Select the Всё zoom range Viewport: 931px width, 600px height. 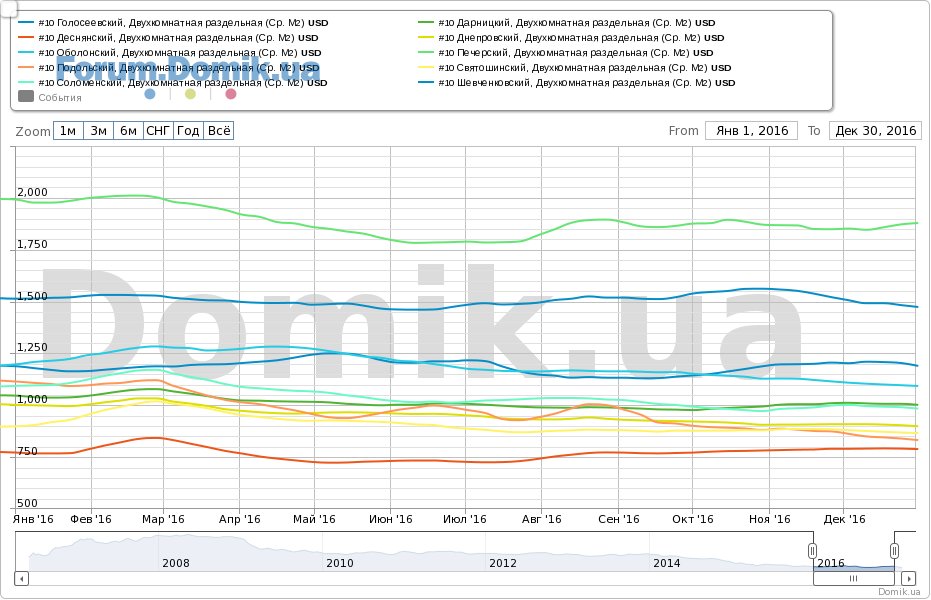point(218,131)
